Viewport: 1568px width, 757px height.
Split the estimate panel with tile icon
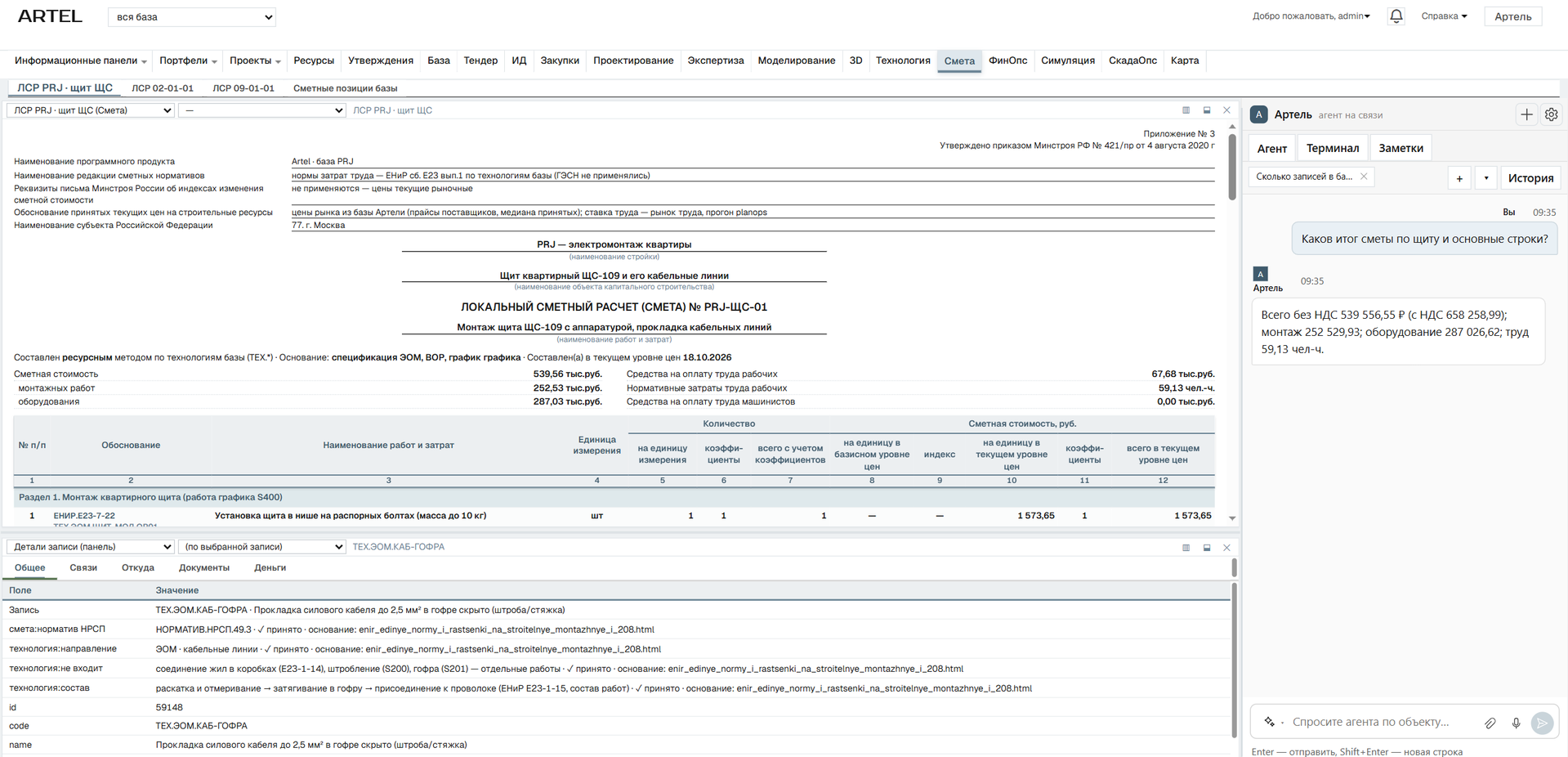(x=1186, y=110)
